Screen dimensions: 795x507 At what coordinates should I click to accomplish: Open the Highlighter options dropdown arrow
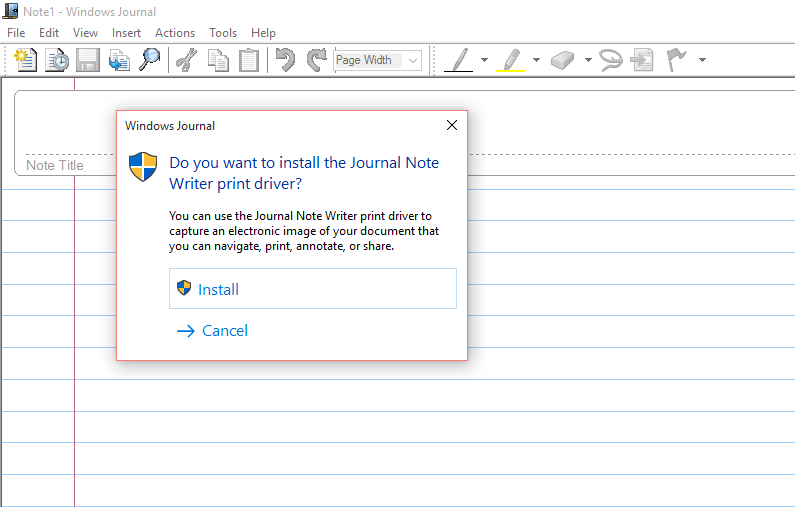click(536, 60)
